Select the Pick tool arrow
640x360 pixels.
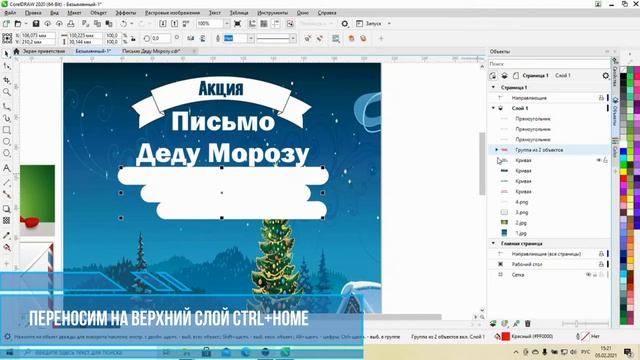click(7, 54)
